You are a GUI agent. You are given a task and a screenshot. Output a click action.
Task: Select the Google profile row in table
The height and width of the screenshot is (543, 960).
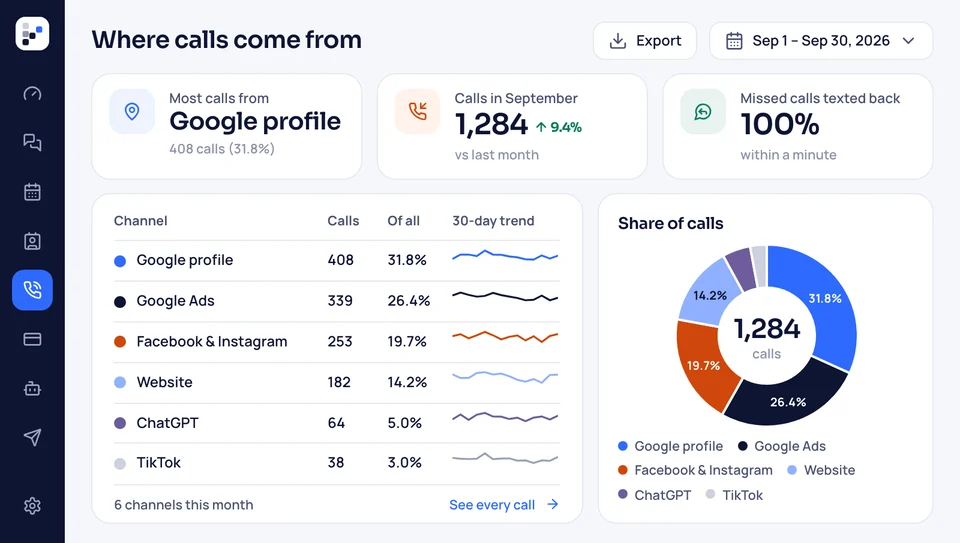click(337, 260)
